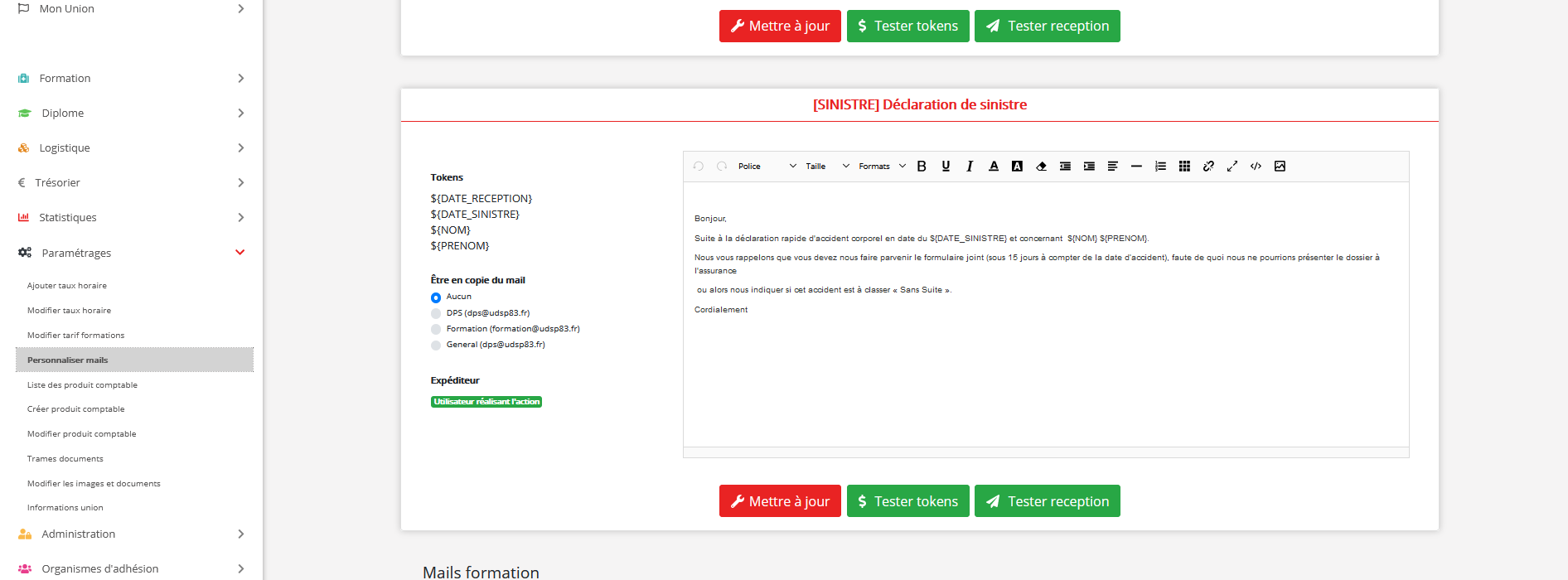Viewport: 1568px width, 580px height.
Task: Expand the editor to fullscreen
Action: (1232, 167)
